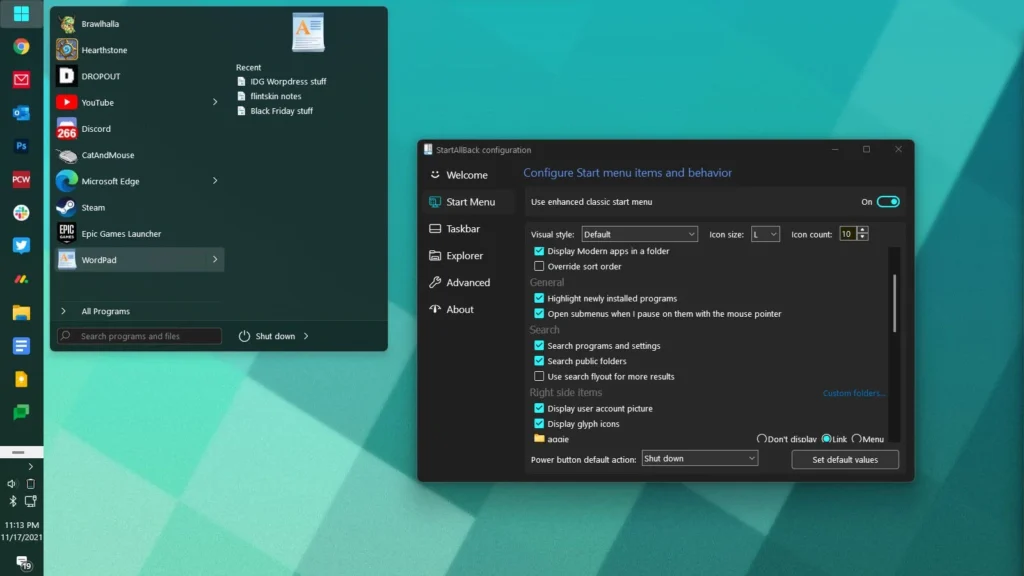Switch to the Taskbar settings section
The image size is (1024, 576).
tap(462, 229)
